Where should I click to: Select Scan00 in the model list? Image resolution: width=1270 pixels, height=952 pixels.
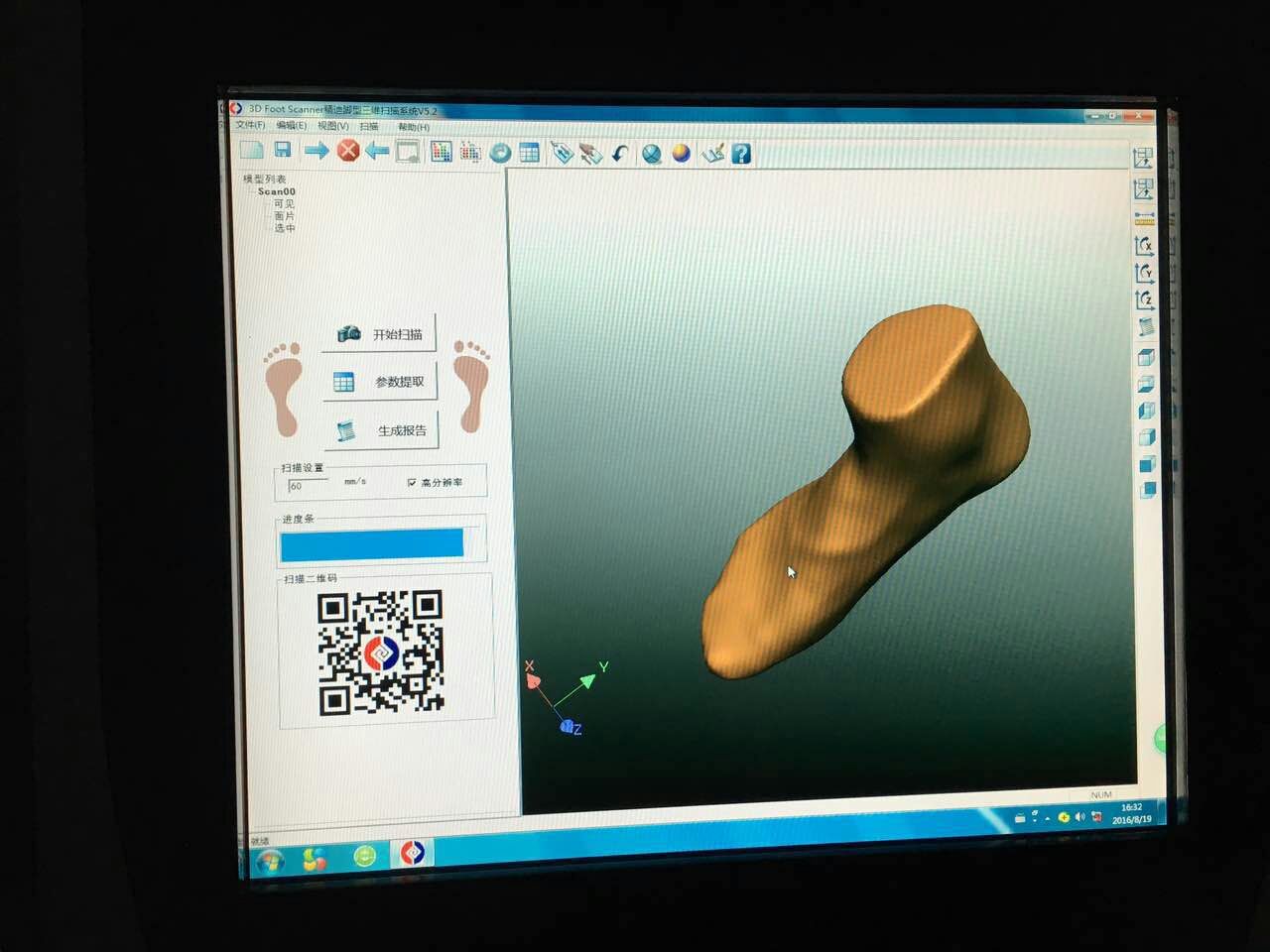click(x=276, y=191)
